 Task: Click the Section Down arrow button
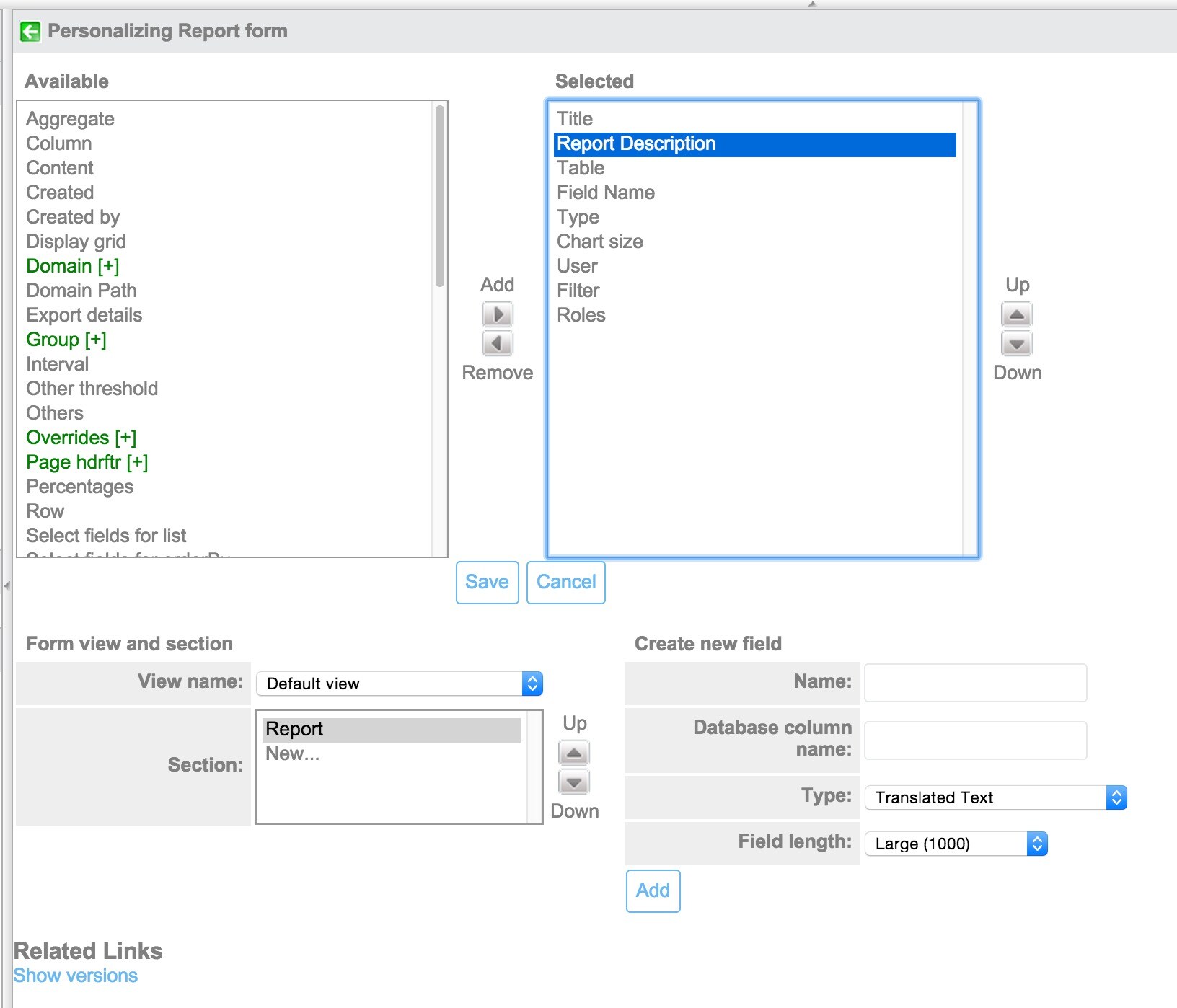tap(574, 782)
